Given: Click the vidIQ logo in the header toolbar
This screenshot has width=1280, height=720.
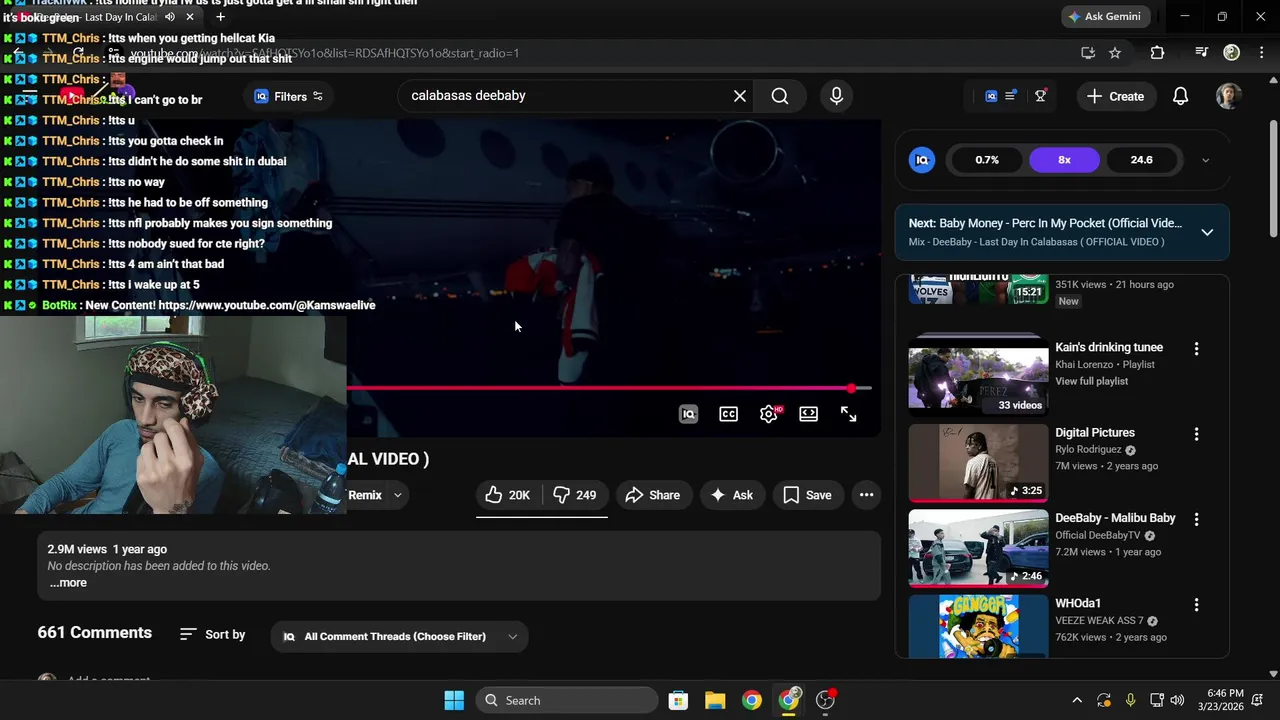Looking at the screenshot, I should 991,96.
